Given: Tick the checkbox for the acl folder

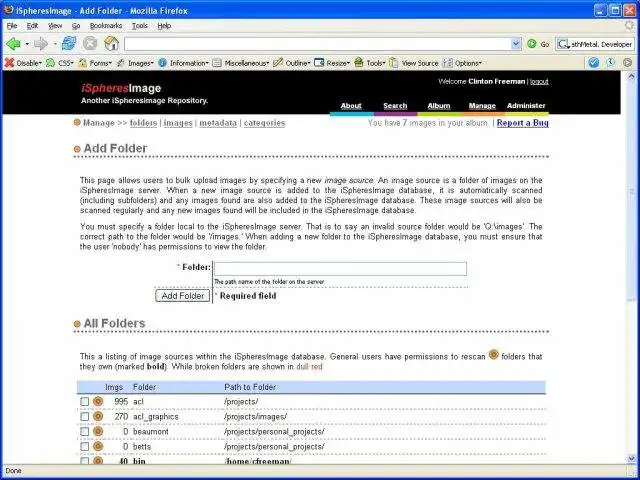Looking at the screenshot, I should pyautogui.click(x=84, y=402).
